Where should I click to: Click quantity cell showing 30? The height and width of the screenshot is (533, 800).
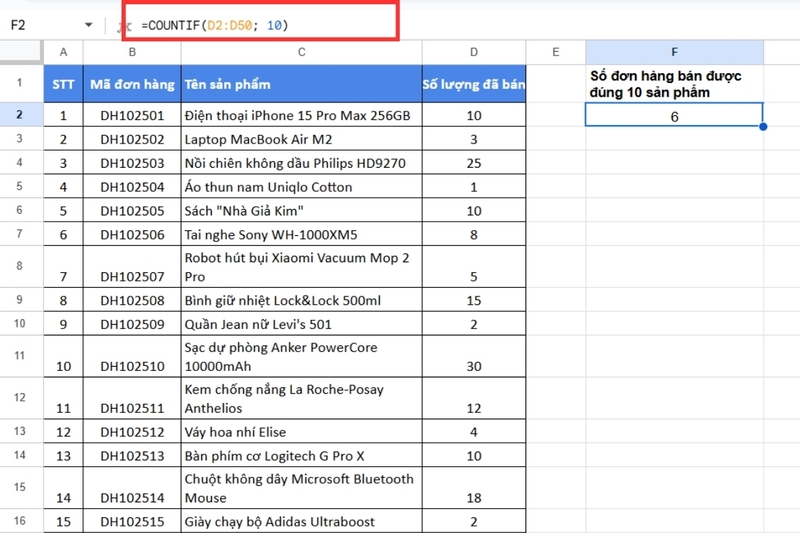click(x=474, y=357)
